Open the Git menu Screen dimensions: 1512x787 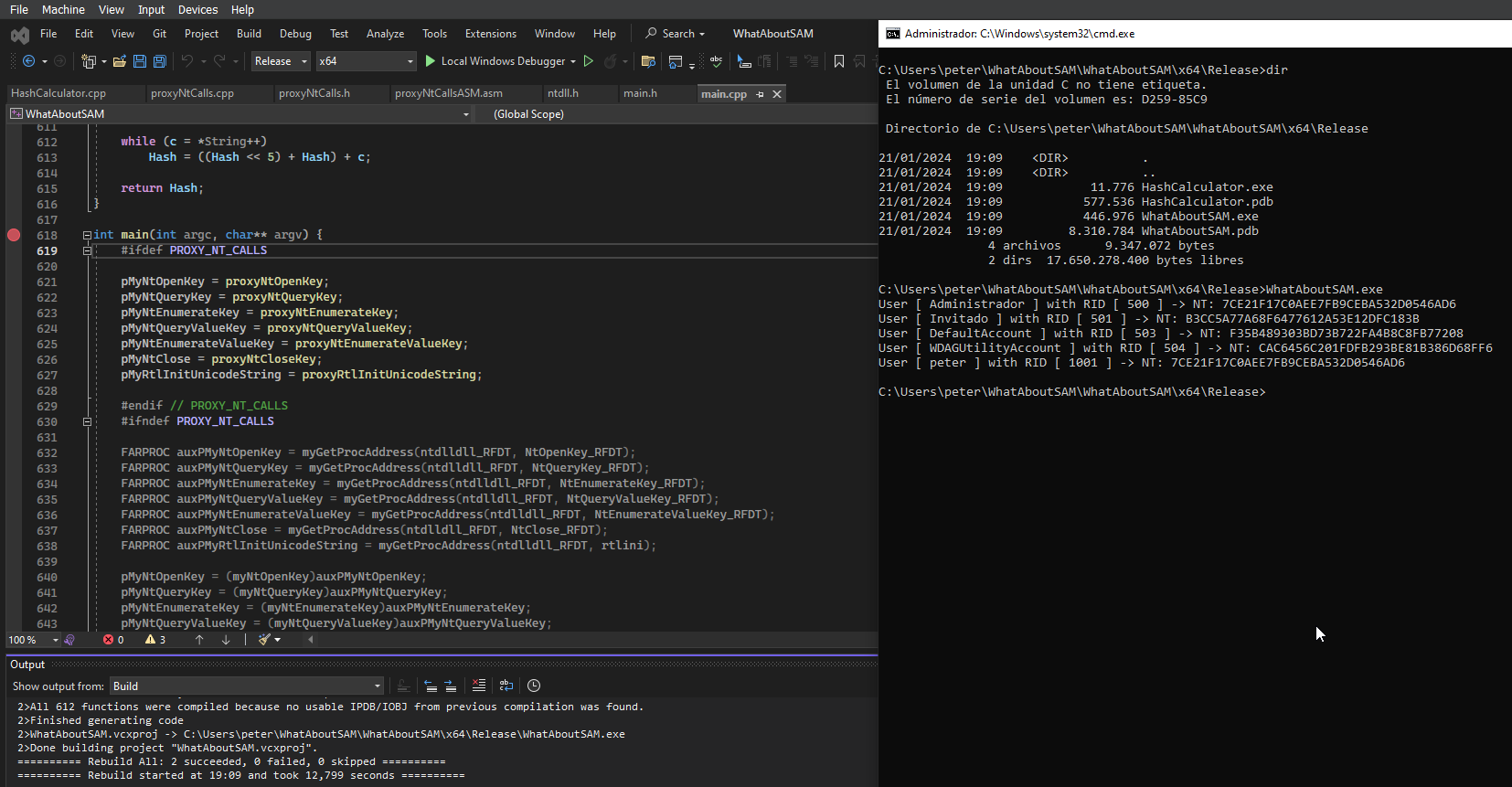coord(159,34)
